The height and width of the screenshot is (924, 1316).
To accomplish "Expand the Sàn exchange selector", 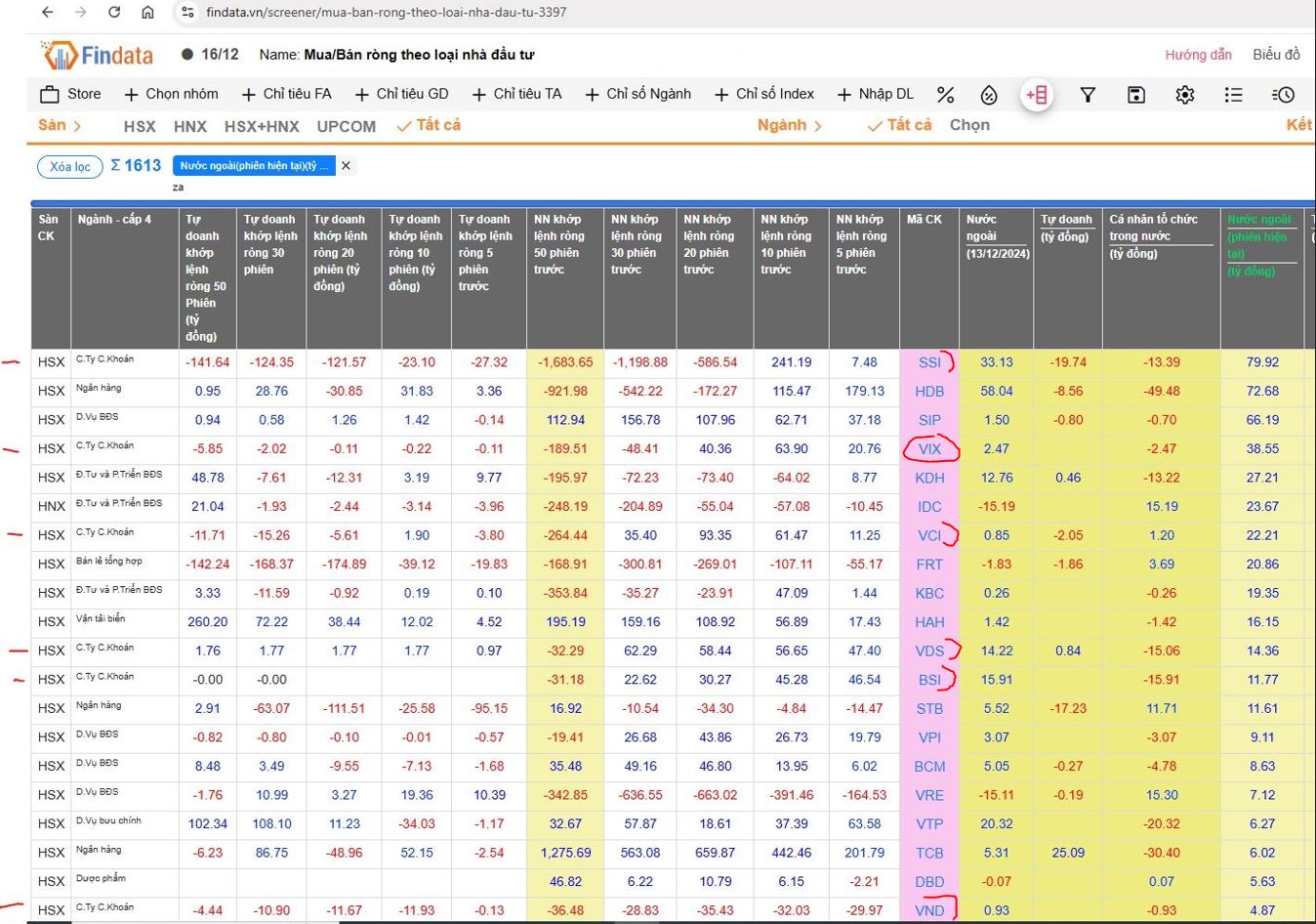I will [x=60, y=125].
